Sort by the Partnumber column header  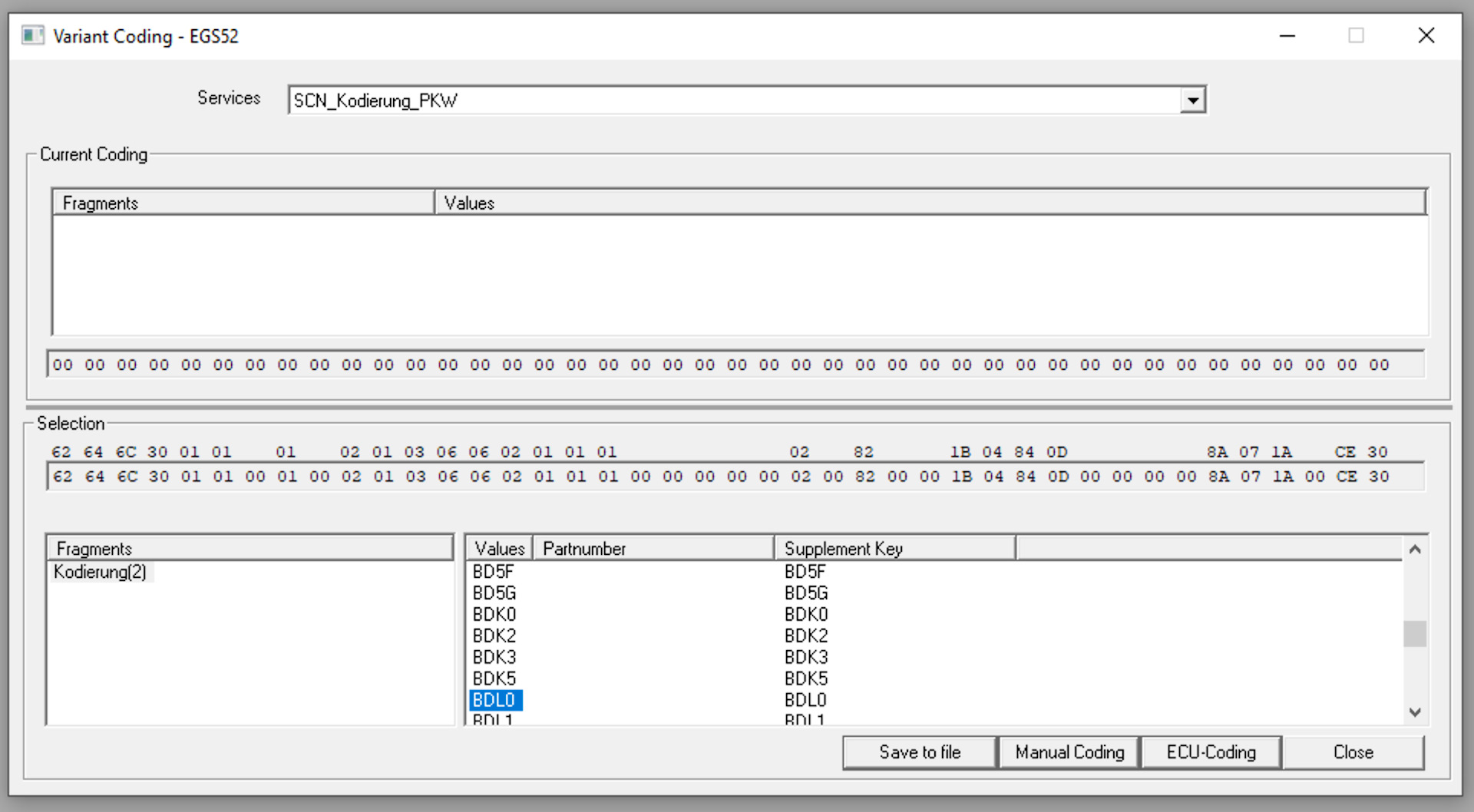click(x=654, y=548)
